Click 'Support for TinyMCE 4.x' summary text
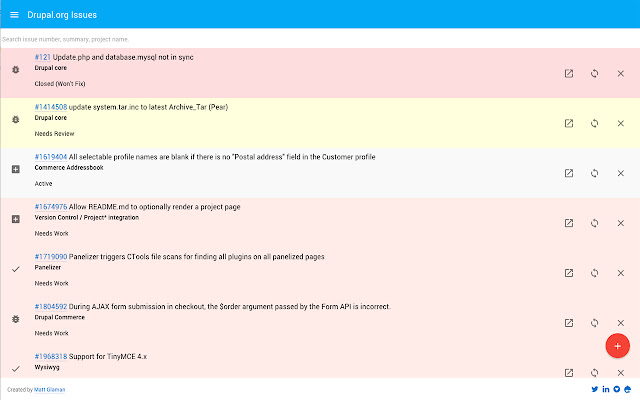Screen dimensions: 640x400 coord(108,356)
